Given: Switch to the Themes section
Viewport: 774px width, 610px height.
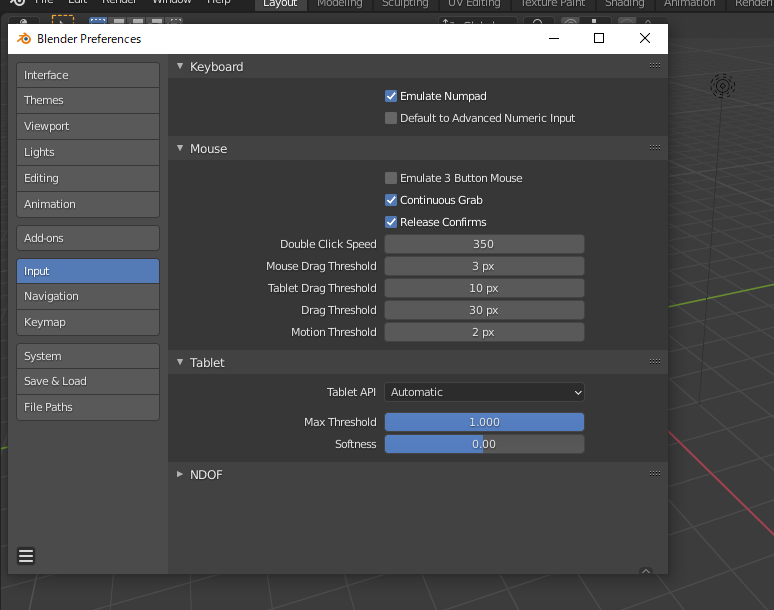Looking at the screenshot, I should (x=88, y=100).
